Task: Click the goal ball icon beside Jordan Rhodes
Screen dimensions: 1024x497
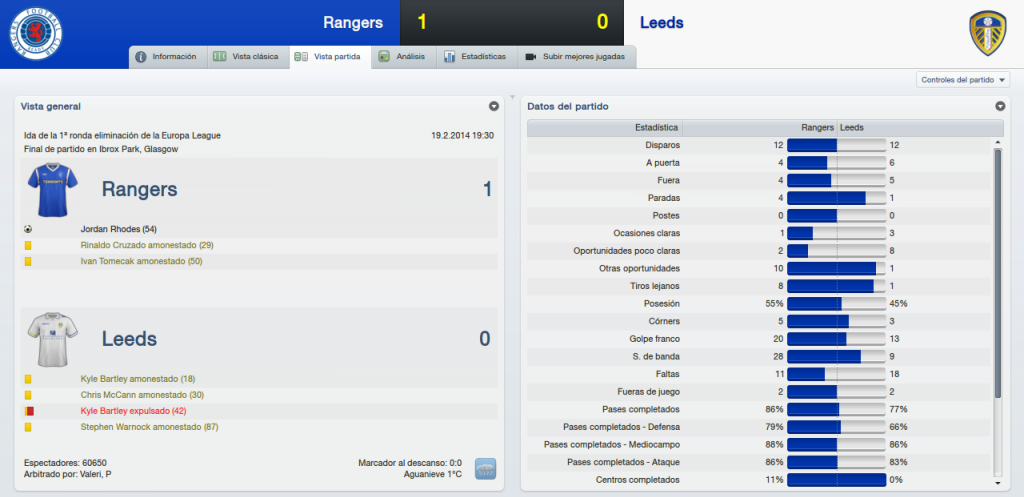Action: coord(27,229)
